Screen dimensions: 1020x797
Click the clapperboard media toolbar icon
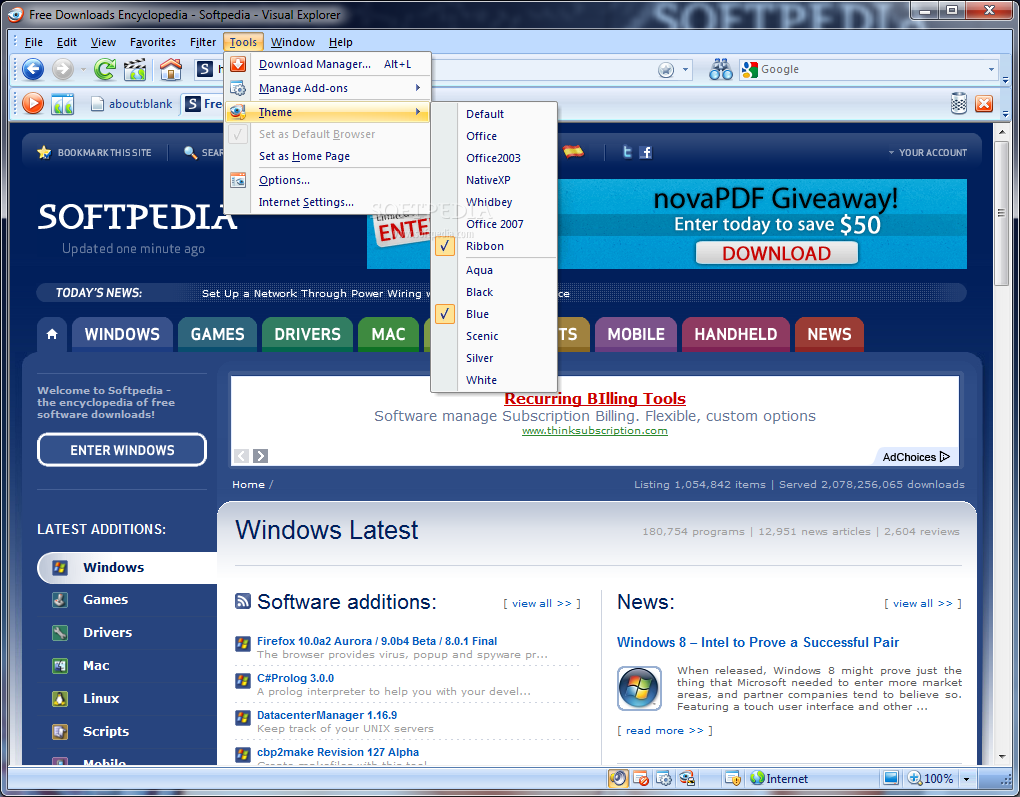click(135, 69)
